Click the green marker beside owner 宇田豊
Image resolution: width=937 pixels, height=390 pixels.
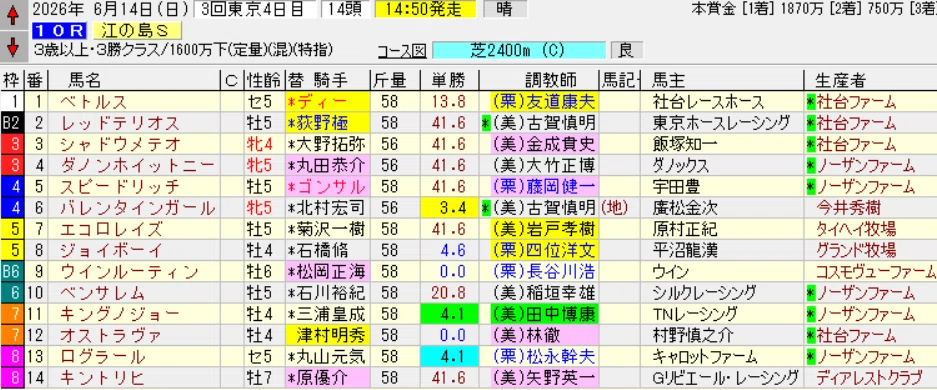[x=810, y=187]
